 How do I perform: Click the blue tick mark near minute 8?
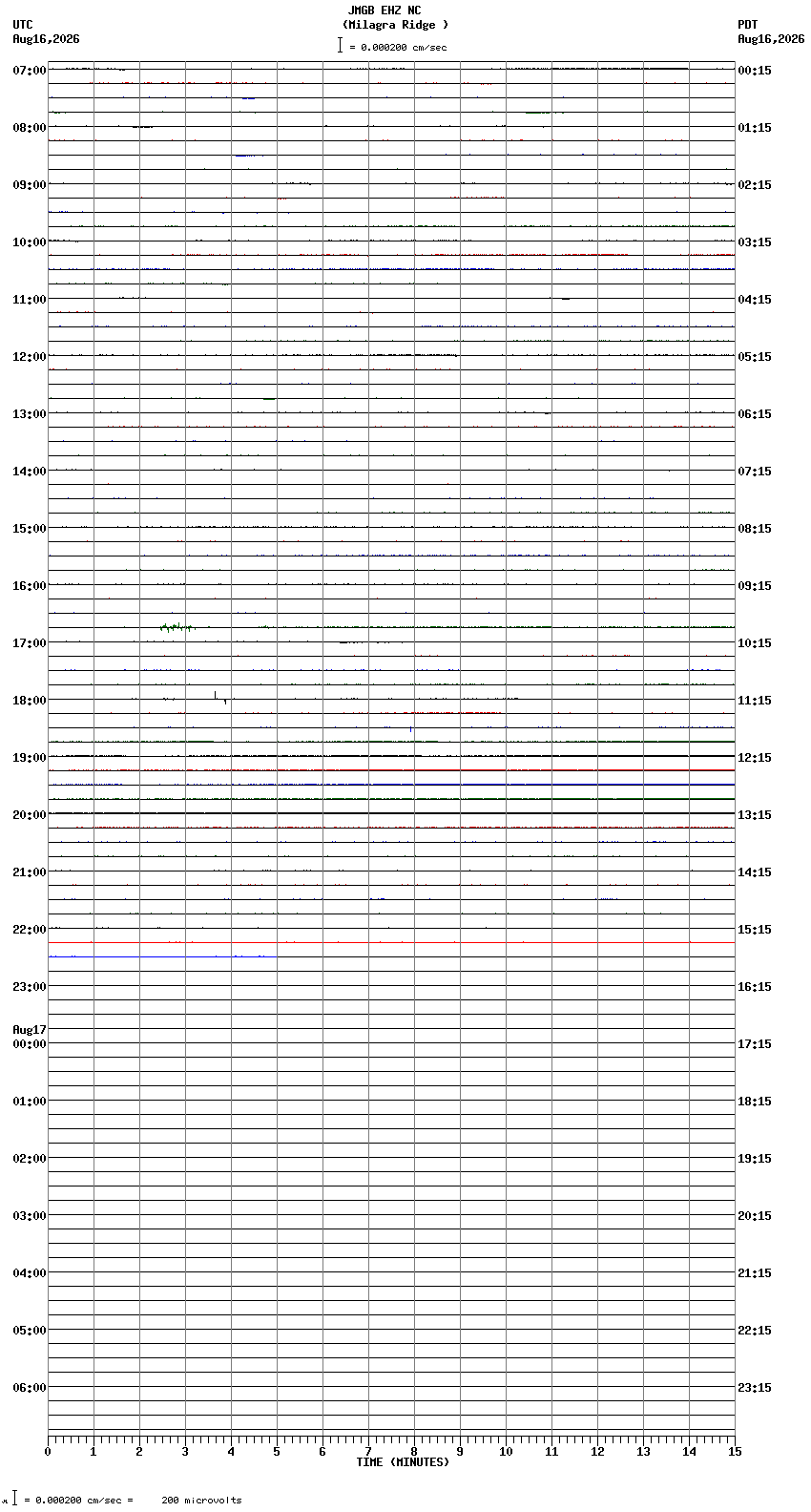(x=410, y=729)
